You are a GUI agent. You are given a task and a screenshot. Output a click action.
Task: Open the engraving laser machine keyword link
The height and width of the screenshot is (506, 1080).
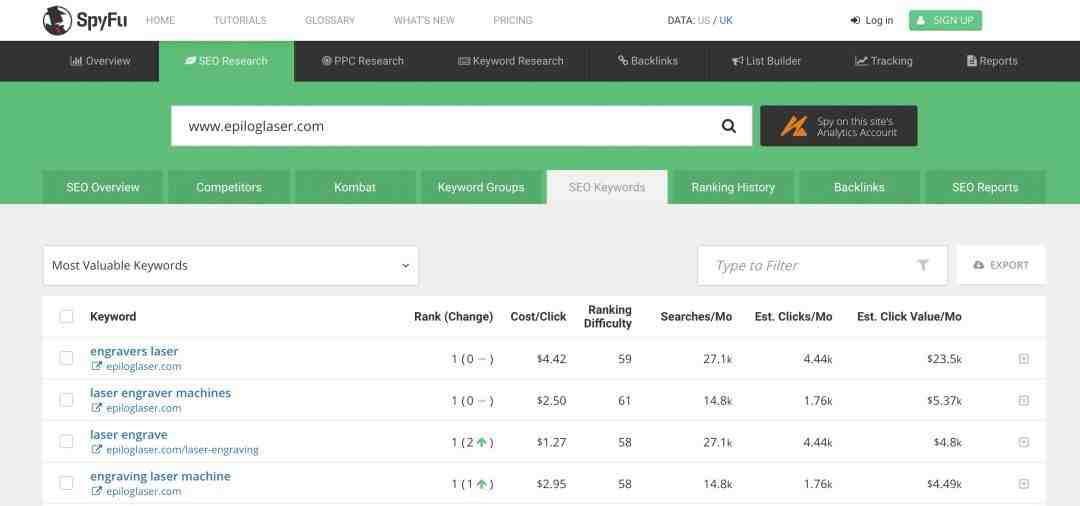(160, 476)
